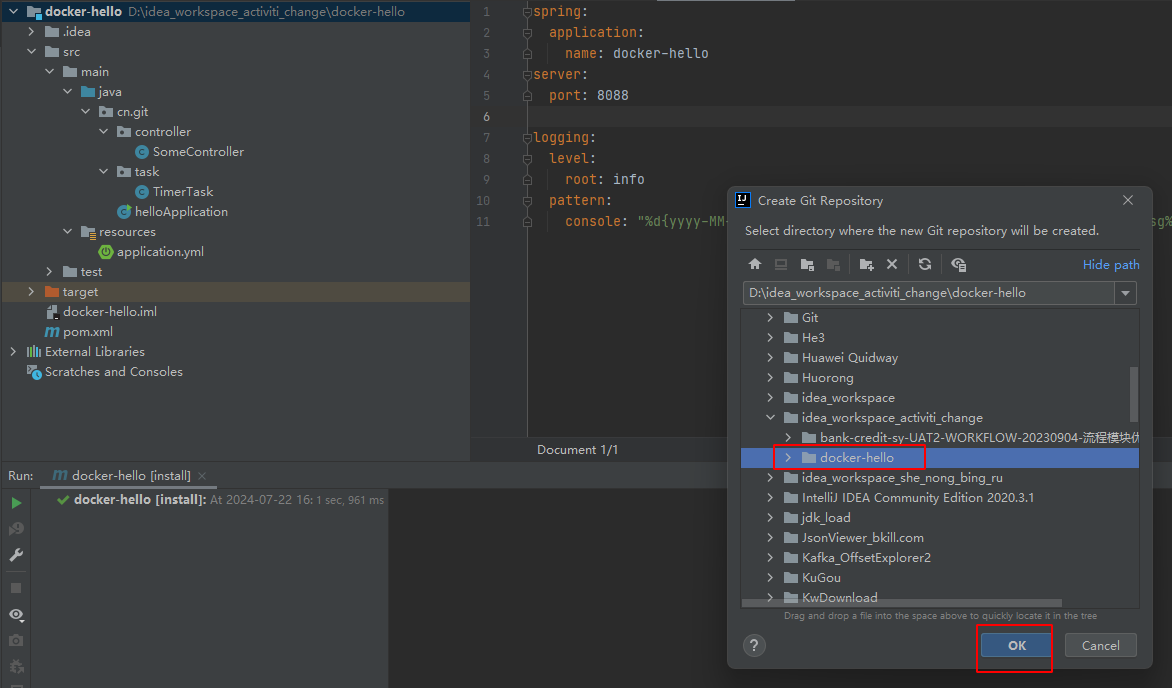Toggle the eye view options in Run panel
Viewport: 1172px width, 688px height.
[x=16, y=614]
